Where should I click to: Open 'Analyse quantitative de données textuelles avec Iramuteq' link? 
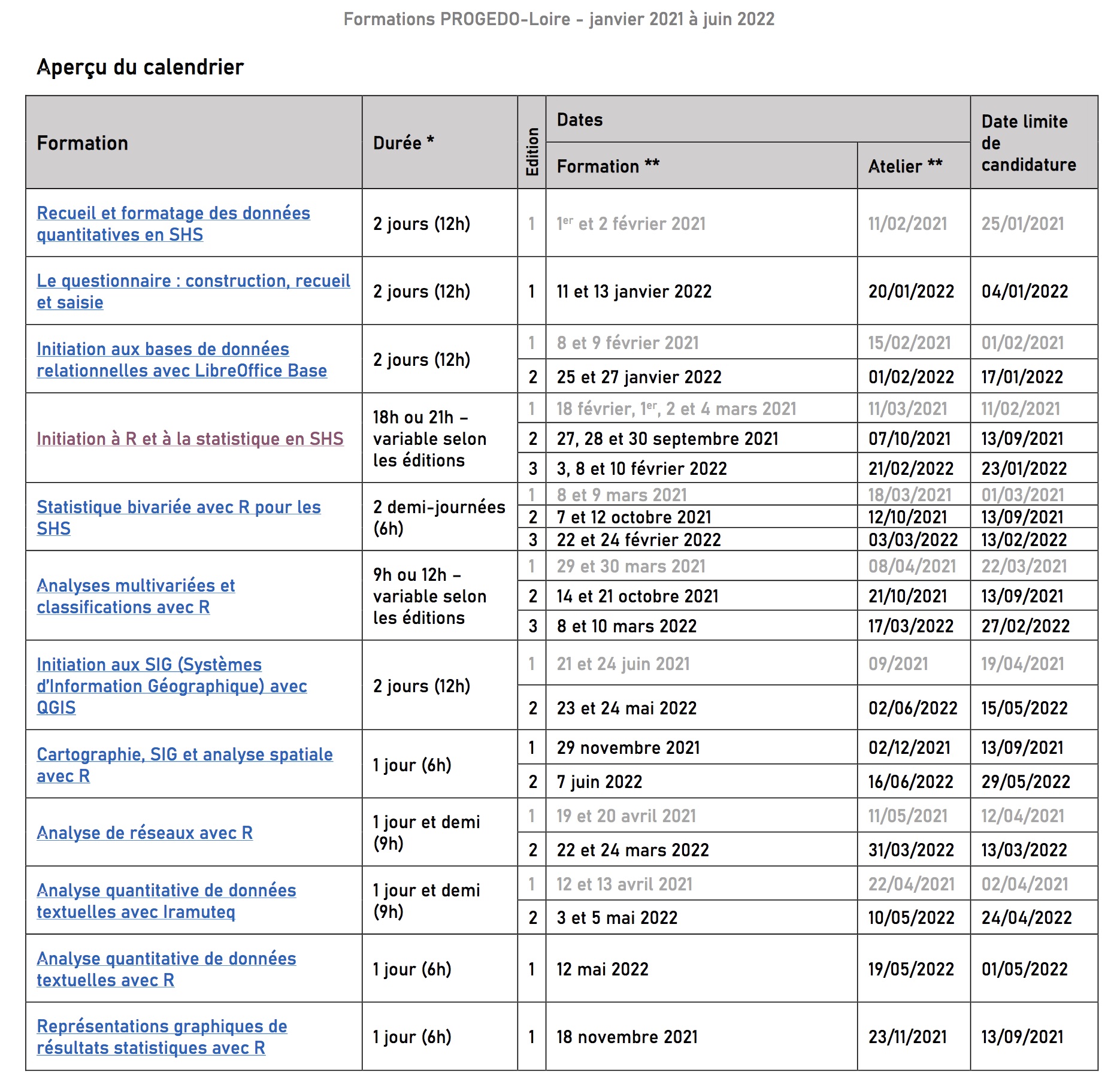pos(167,901)
